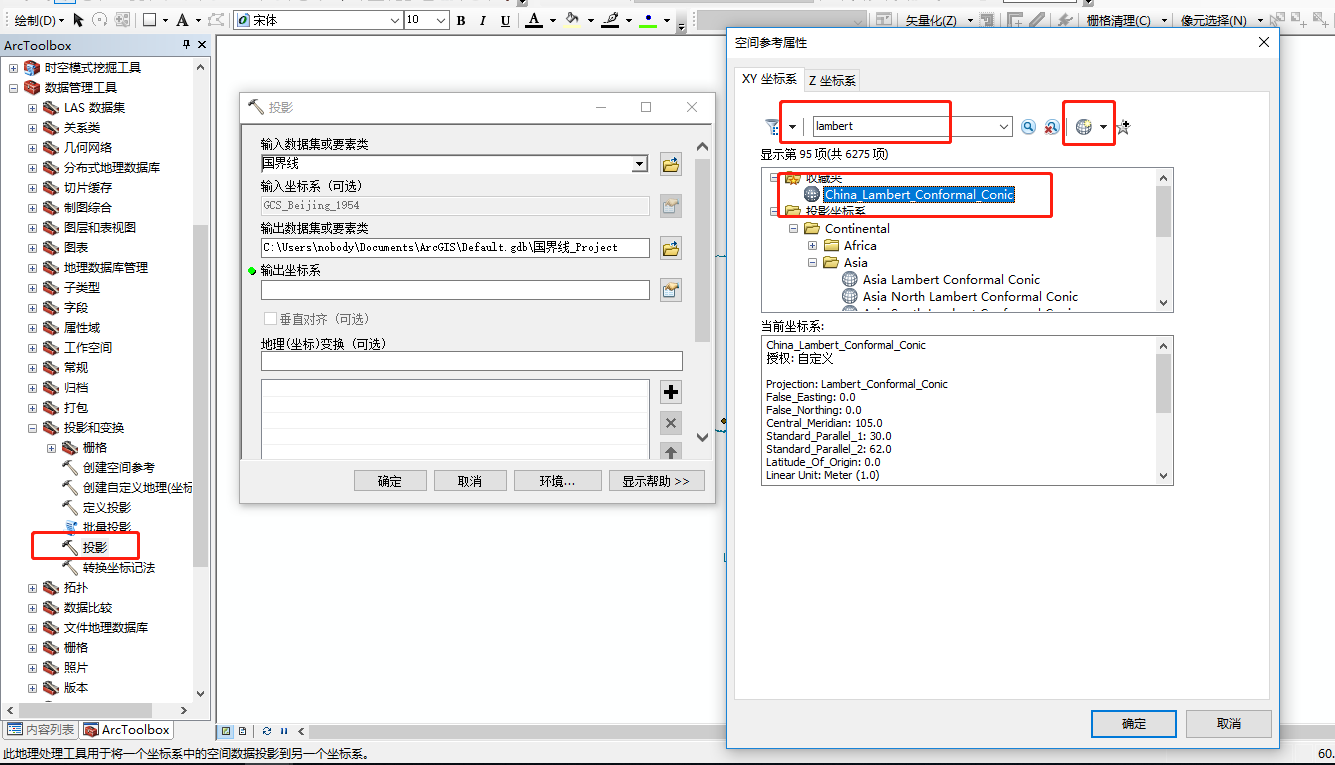Screen dimensions: 1335x765
Task: Click the 输出坐标系 text field
Action: (x=455, y=290)
